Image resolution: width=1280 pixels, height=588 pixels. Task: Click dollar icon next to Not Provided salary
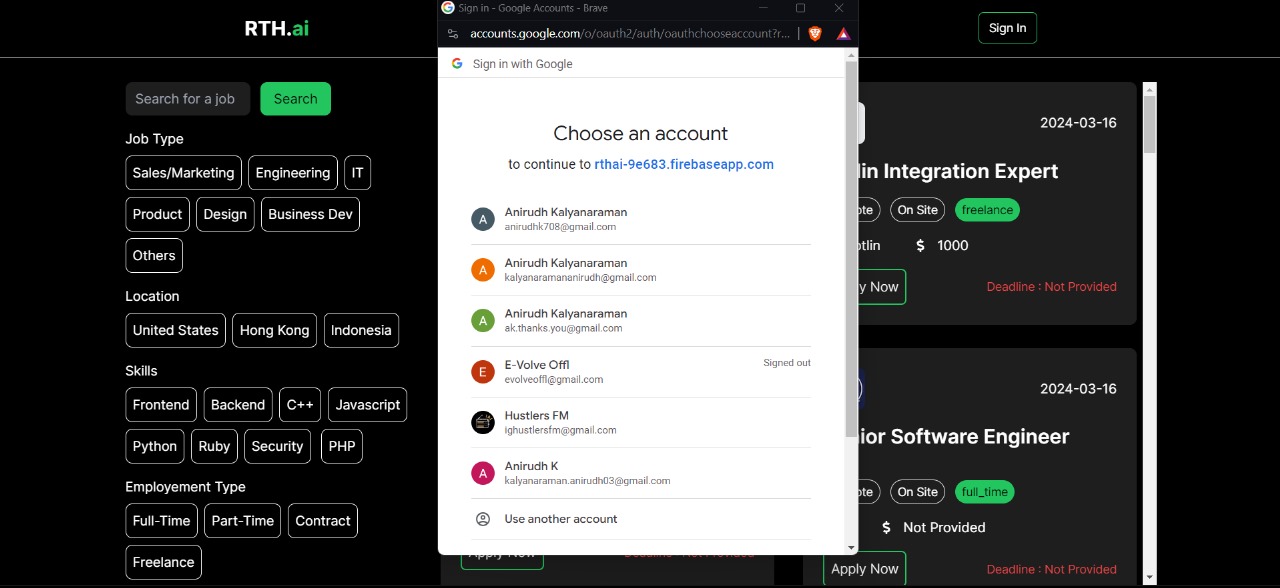click(x=886, y=527)
